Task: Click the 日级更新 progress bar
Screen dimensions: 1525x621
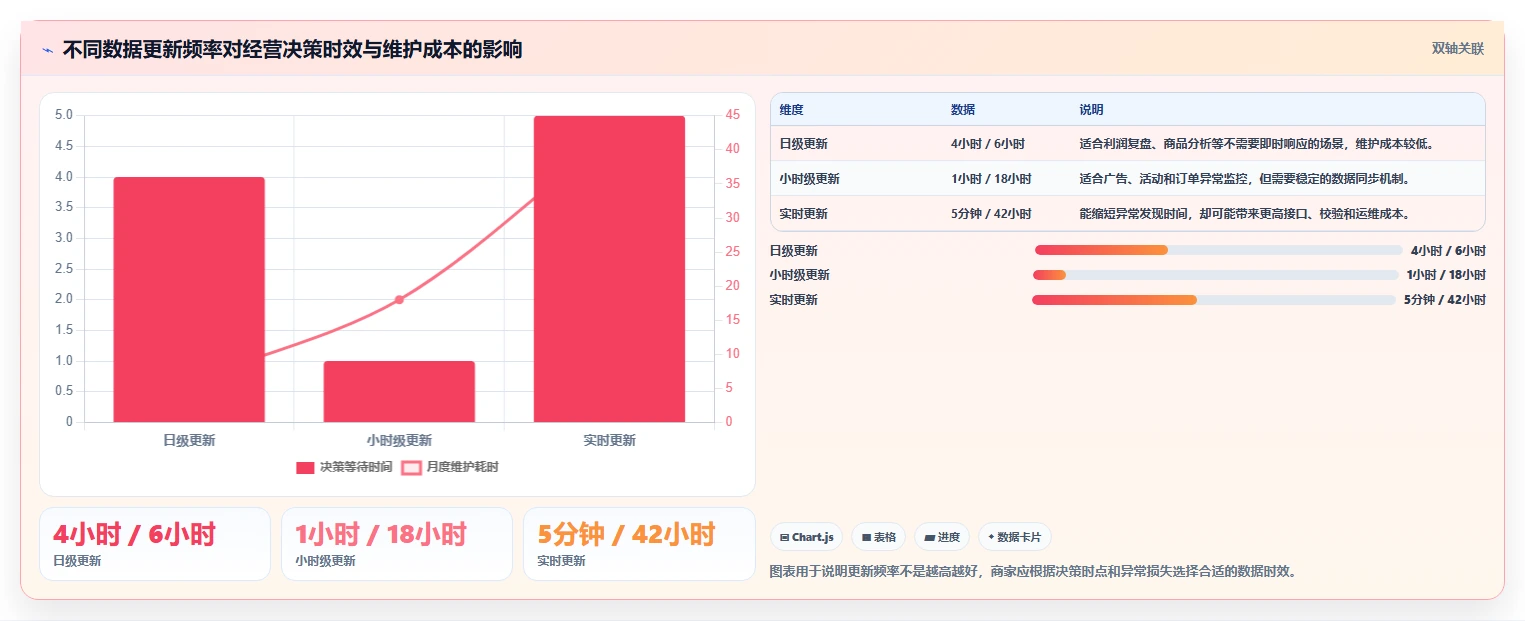Action: pos(1218,250)
